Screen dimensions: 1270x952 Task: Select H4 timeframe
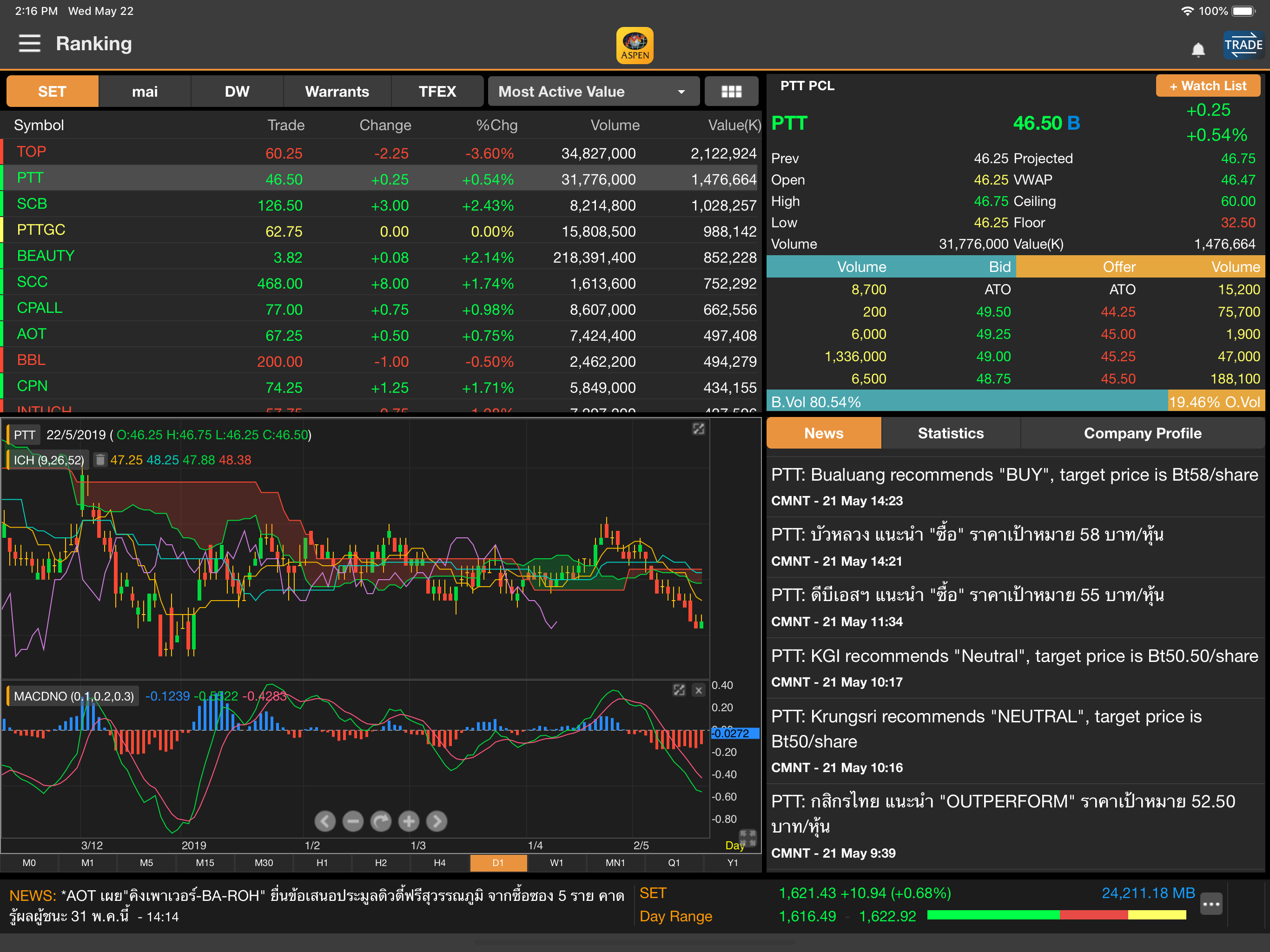[440, 862]
